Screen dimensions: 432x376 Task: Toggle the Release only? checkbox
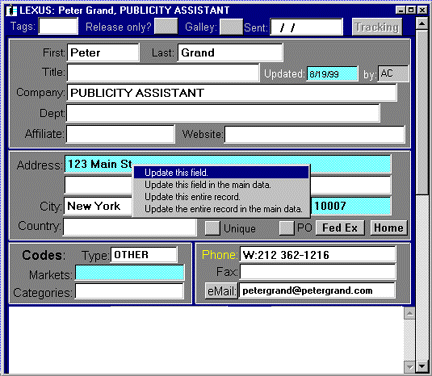(x=166, y=27)
